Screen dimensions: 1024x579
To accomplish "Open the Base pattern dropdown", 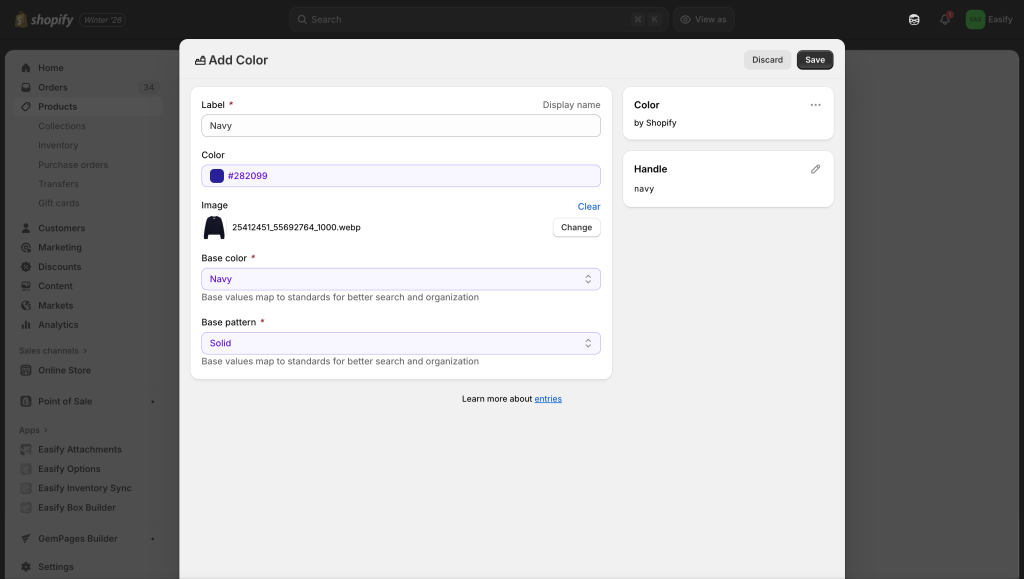I will tap(400, 343).
